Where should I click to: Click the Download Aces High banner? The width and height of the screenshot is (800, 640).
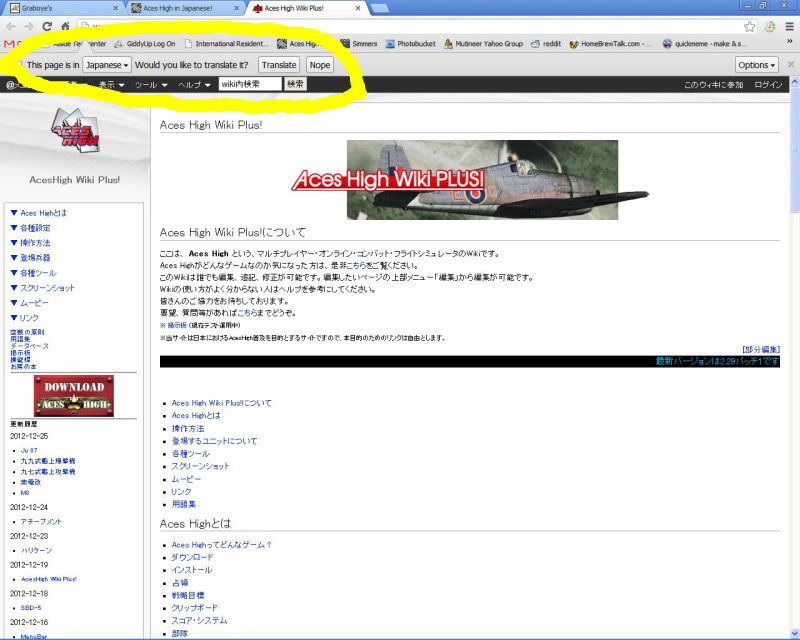tap(74, 396)
